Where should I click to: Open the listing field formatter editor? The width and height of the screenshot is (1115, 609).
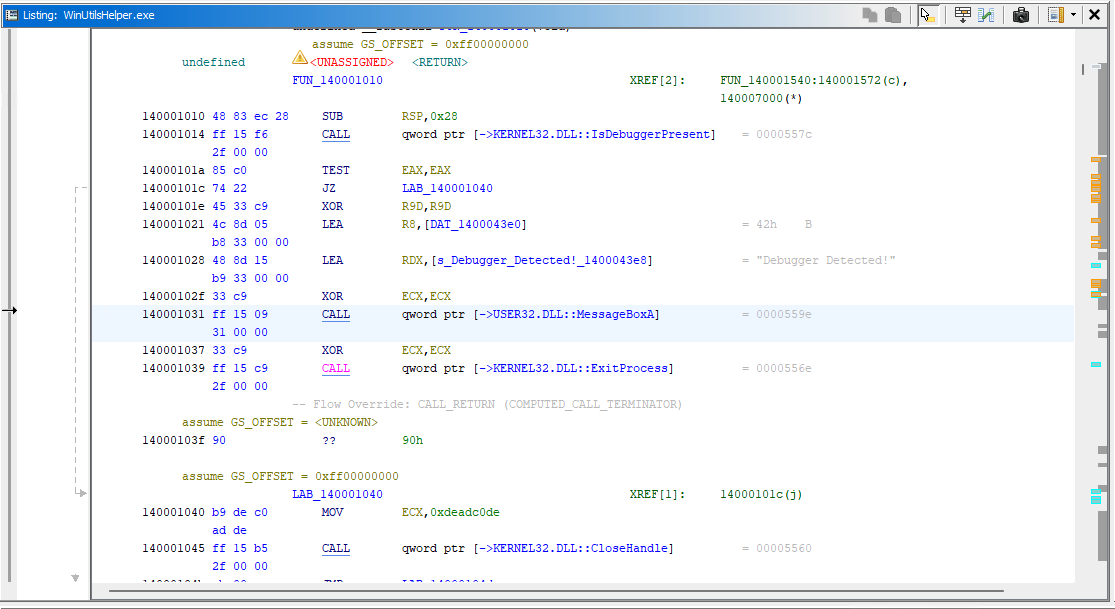(x=962, y=15)
